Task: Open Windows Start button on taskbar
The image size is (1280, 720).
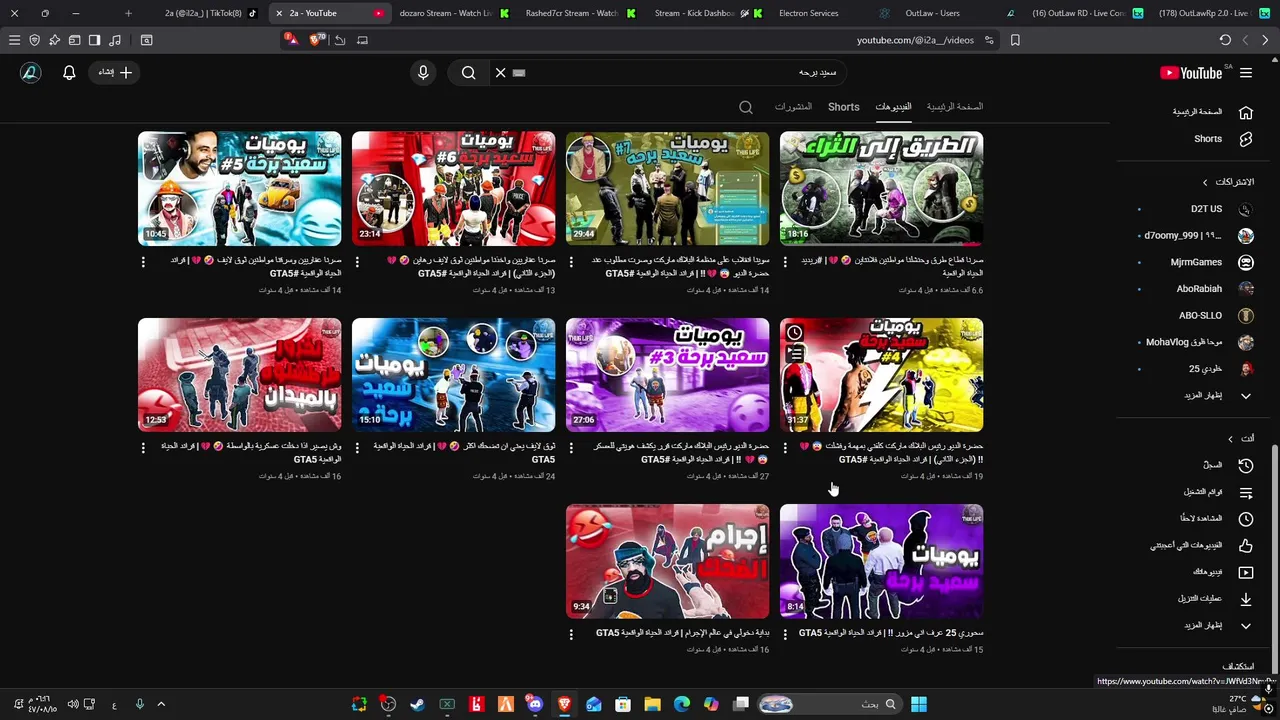Action: point(919,705)
